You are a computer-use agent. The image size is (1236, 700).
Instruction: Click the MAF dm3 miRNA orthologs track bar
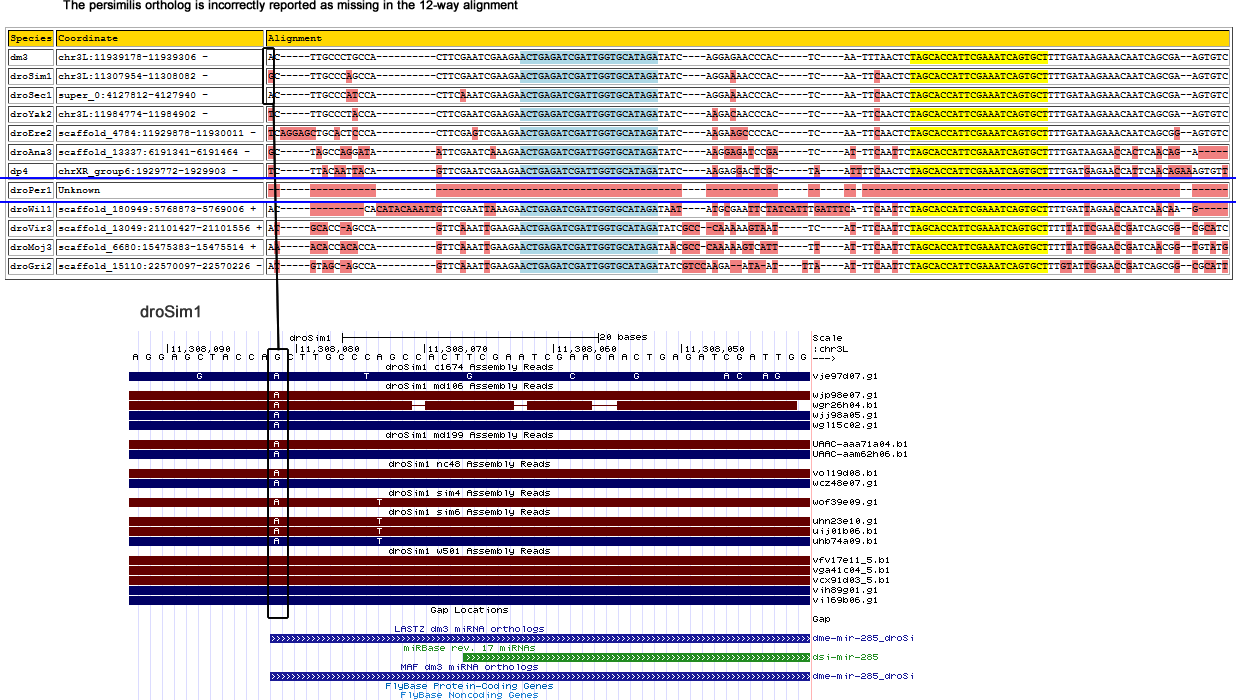540,677
